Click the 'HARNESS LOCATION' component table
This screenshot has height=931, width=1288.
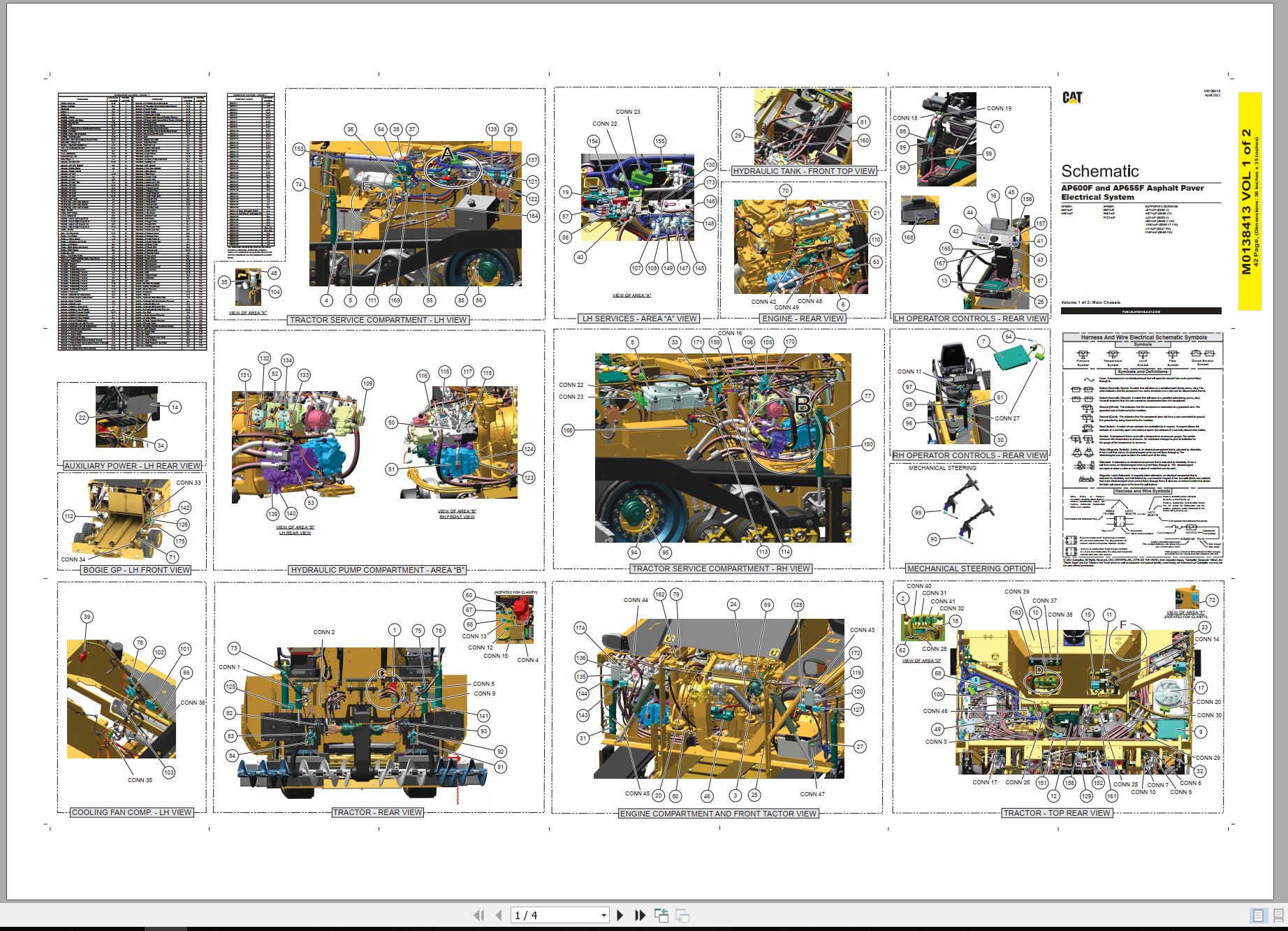pyautogui.click(x=132, y=222)
